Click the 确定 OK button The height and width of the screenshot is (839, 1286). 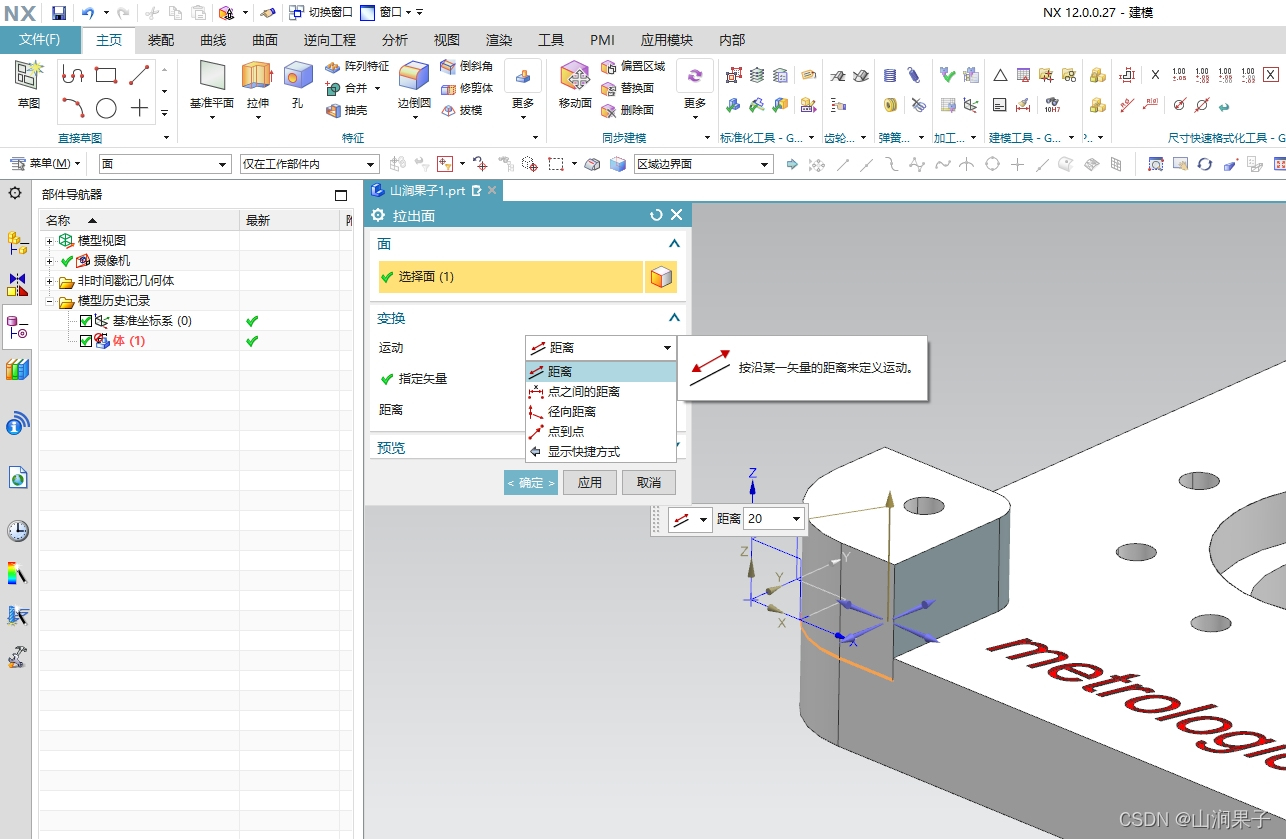click(531, 483)
